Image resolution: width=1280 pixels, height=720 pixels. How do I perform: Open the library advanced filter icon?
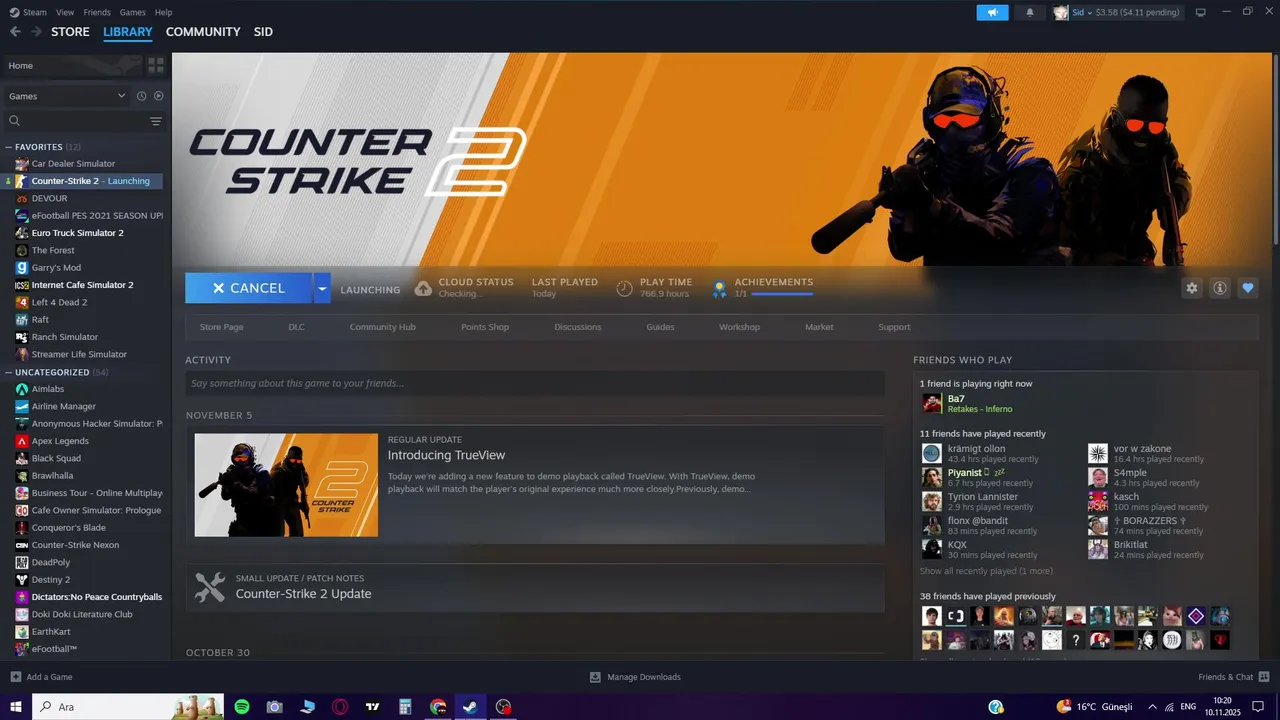[x=156, y=121]
